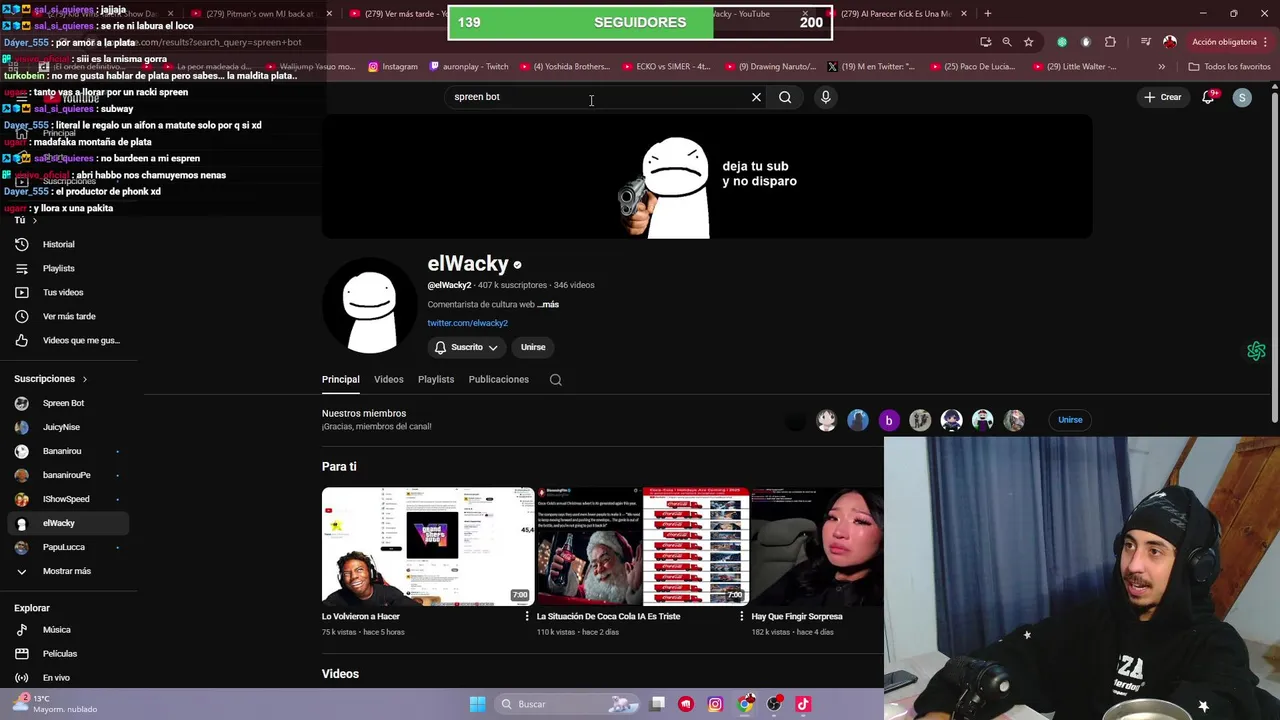Show more bookmarks with the overflow chevron
Image resolution: width=1280 pixels, height=720 pixels.
1161,67
